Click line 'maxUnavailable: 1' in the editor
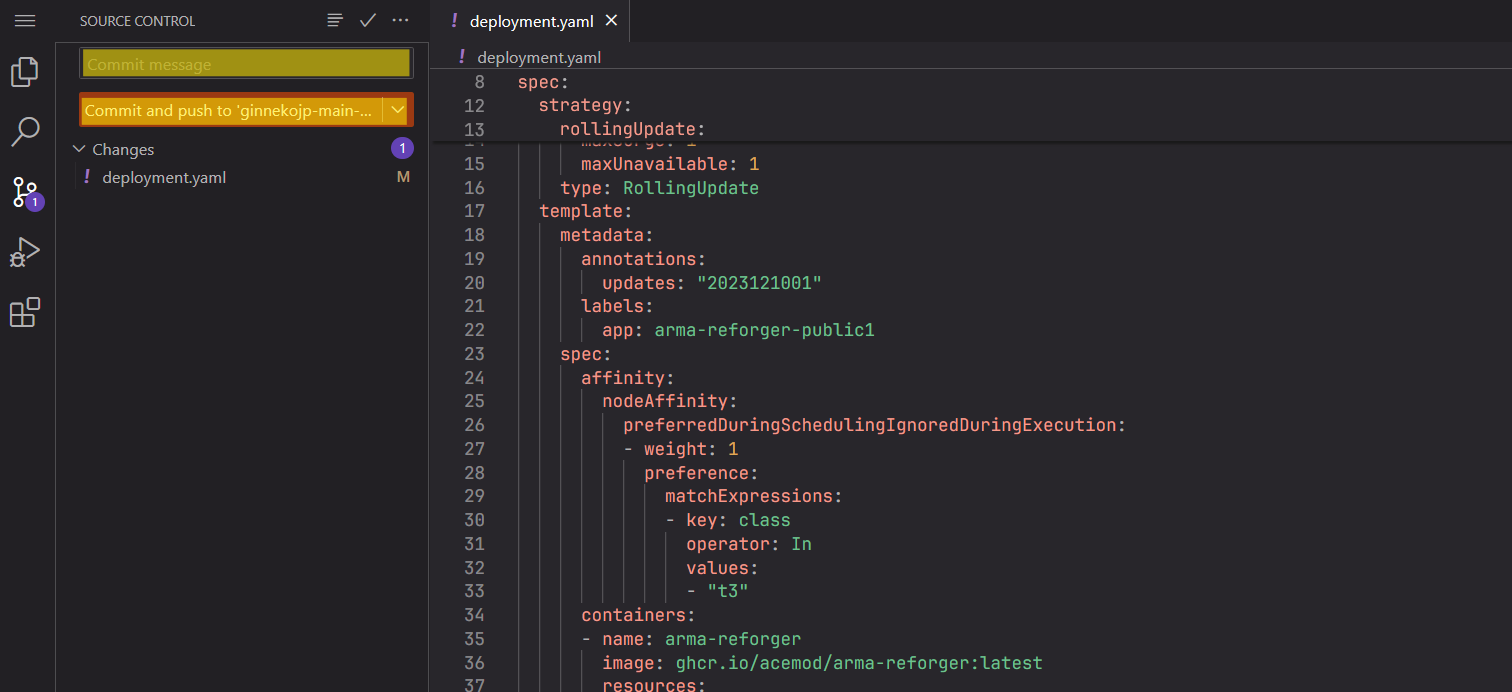 pyautogui.click(x=670, y=163)
